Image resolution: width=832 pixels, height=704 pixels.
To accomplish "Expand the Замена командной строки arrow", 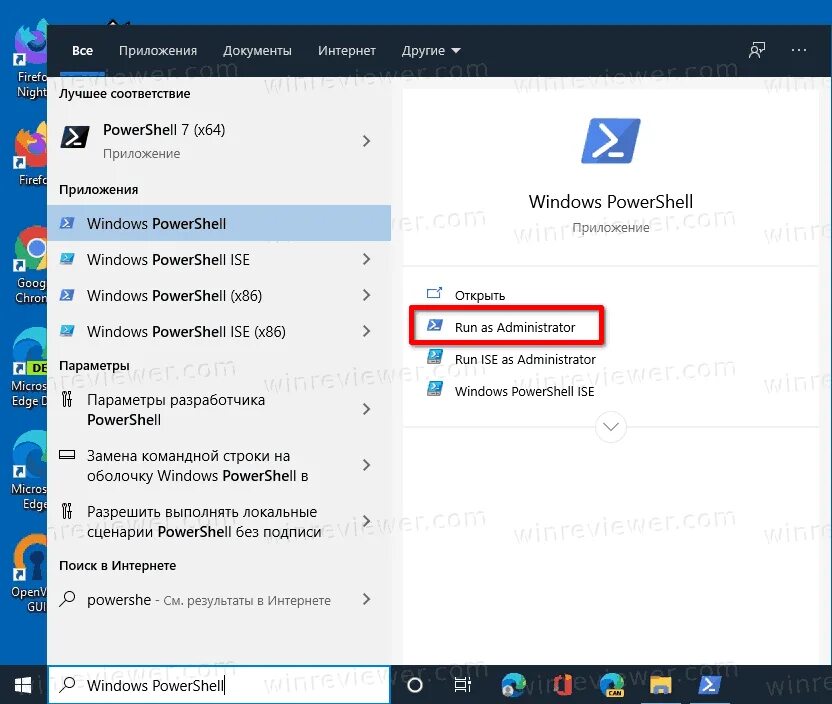I will tap(366, 466).
